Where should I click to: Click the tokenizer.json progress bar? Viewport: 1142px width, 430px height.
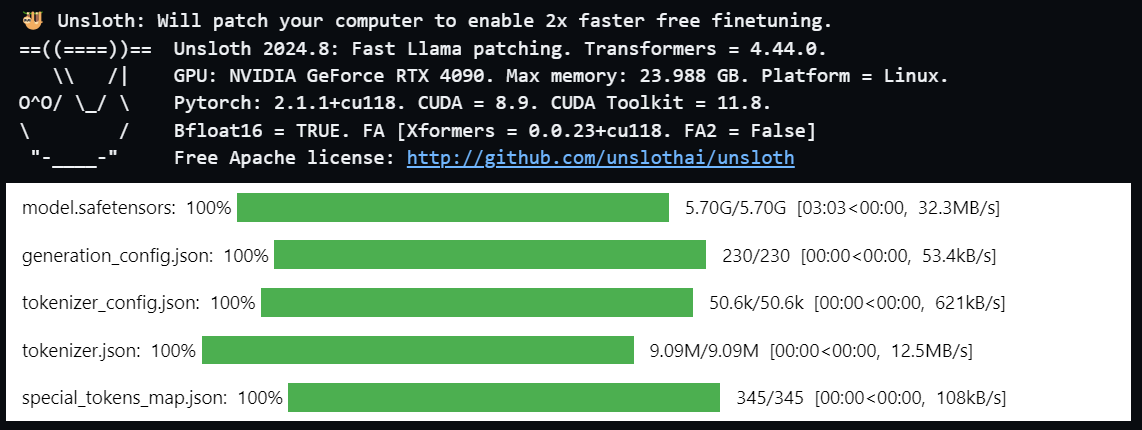(x=418, y=350)
